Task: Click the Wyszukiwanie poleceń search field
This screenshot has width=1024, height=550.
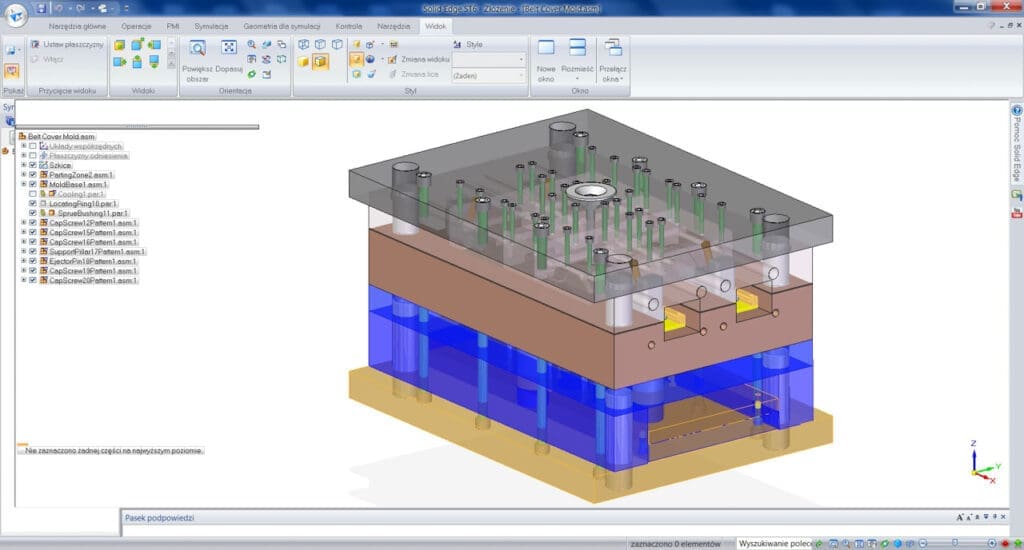Action: [x=776, y=543]
